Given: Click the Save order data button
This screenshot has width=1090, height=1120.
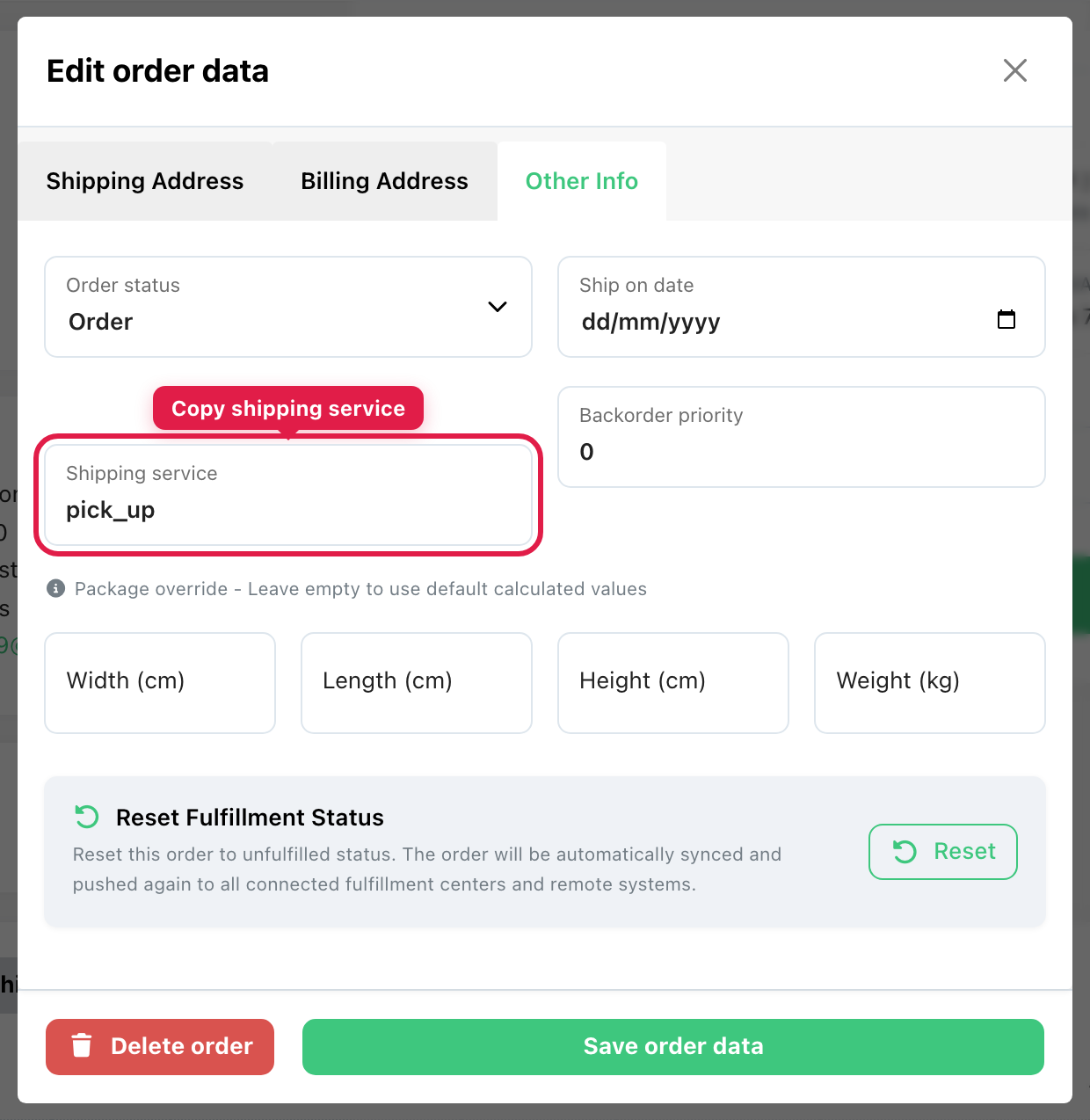Looking at the screenshot, I should pos(673,1046).
